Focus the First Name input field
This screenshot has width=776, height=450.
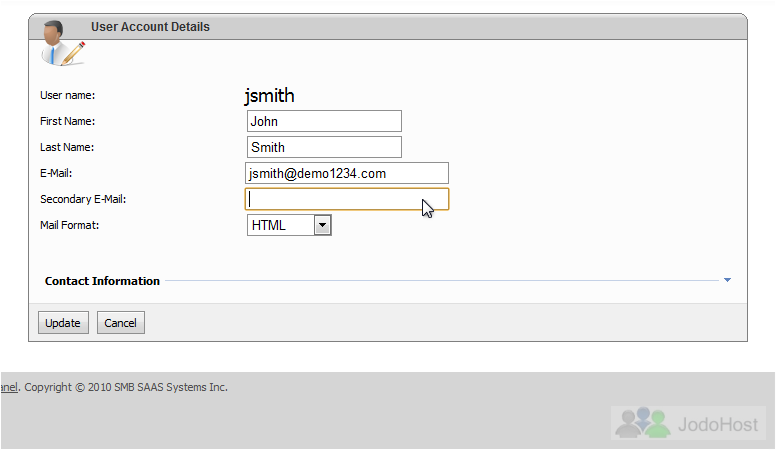324,121
